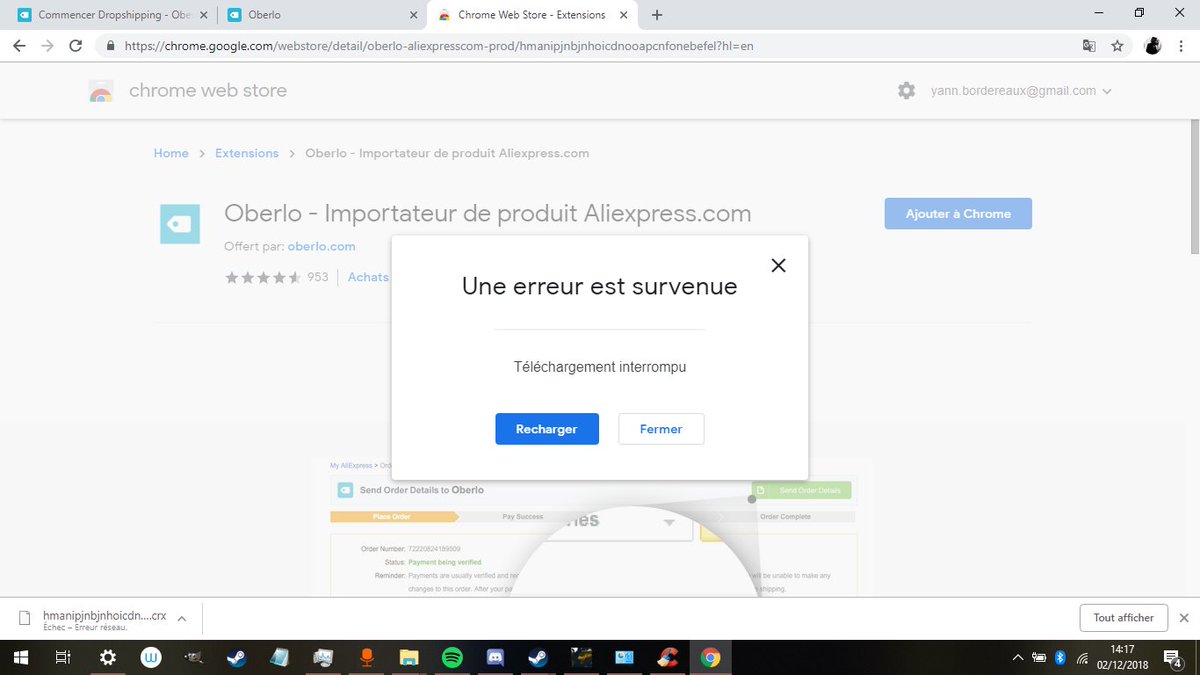Click the Recharger button in the error dialog
The width and height of the screenshot is (1200, 675).
(x=547, y=429)
